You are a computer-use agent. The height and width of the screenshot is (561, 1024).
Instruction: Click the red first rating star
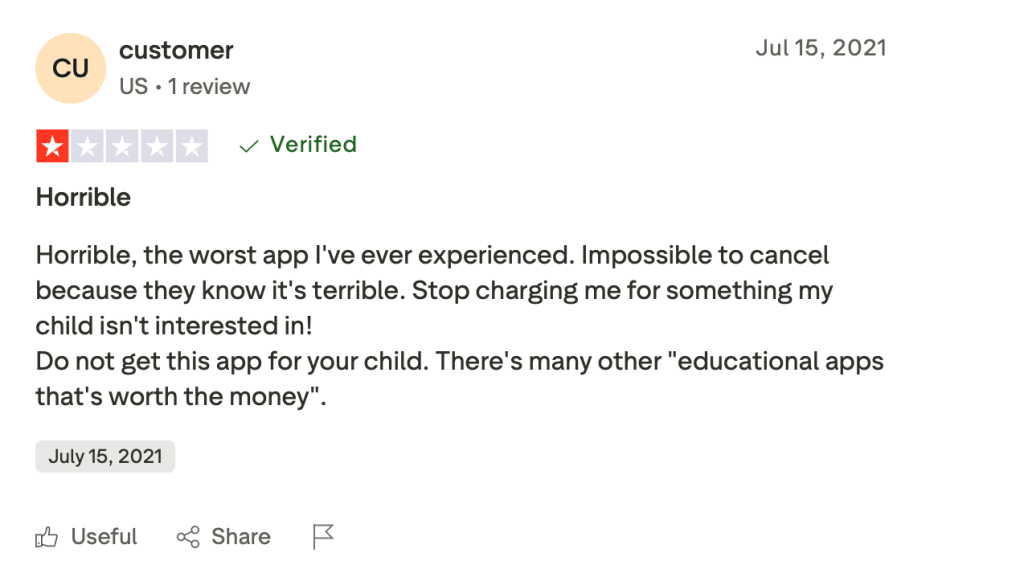pyautogui.click(x=52, y=146)
